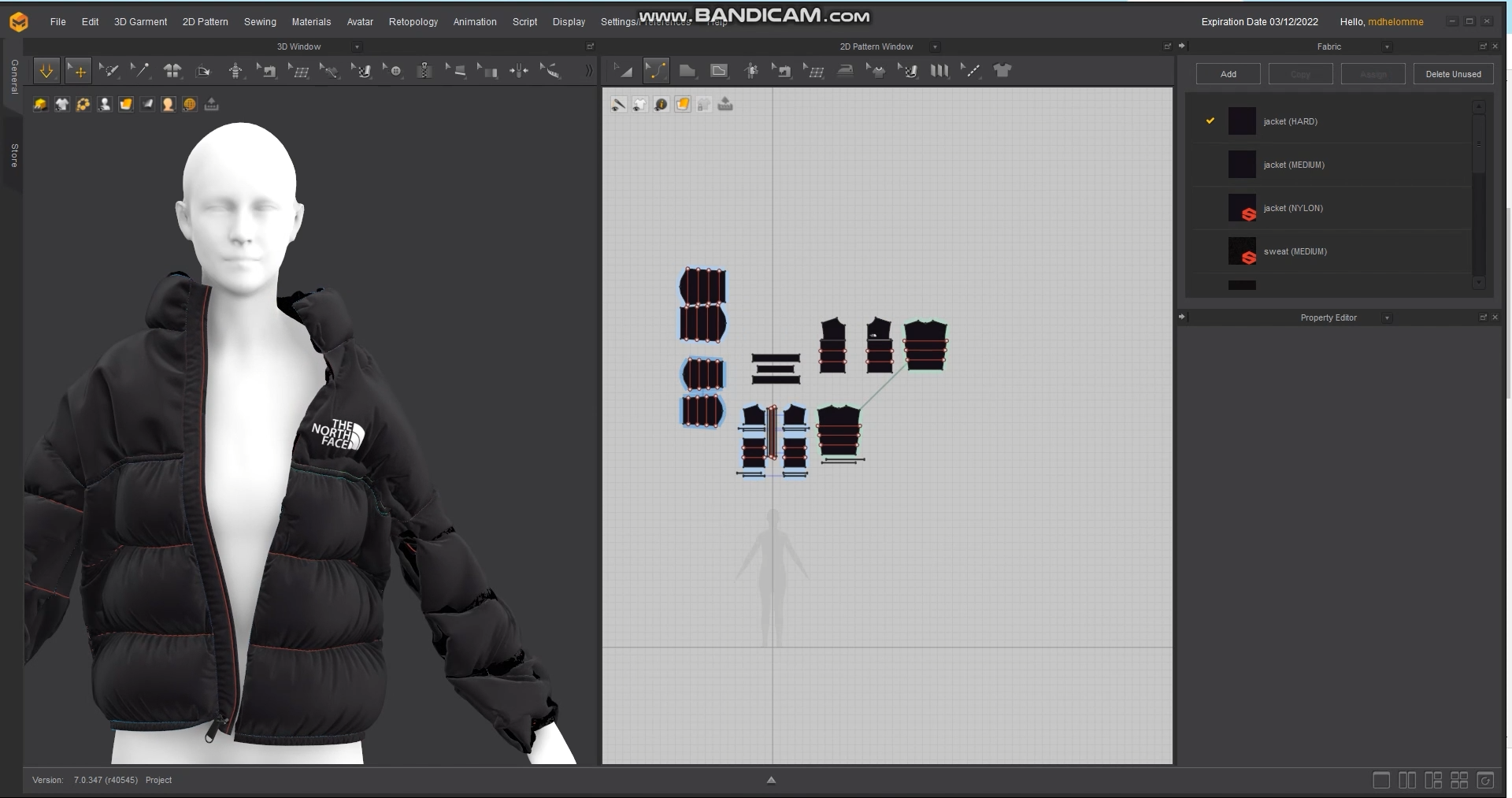Add a new fabric with the Add button
The width and height of the screenshot is (1512, 798).
tap(1228, 74)
